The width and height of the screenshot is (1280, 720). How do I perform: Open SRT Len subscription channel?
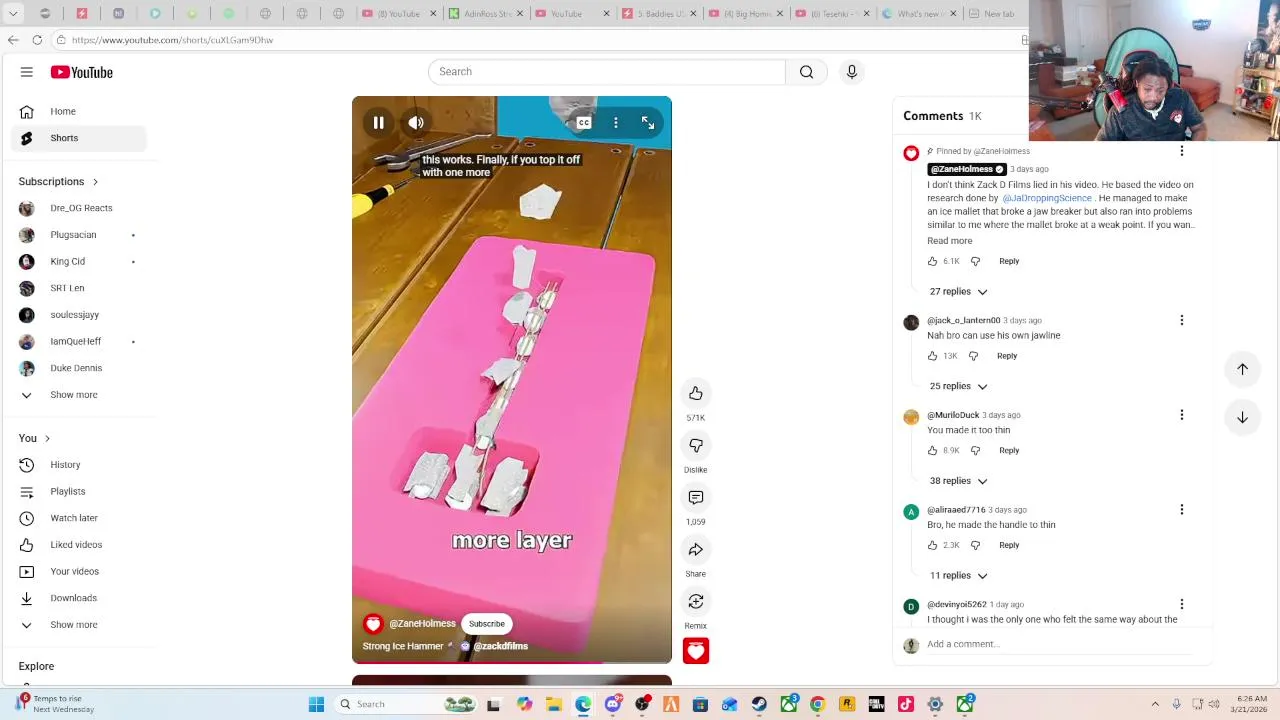tap(79, 288)
